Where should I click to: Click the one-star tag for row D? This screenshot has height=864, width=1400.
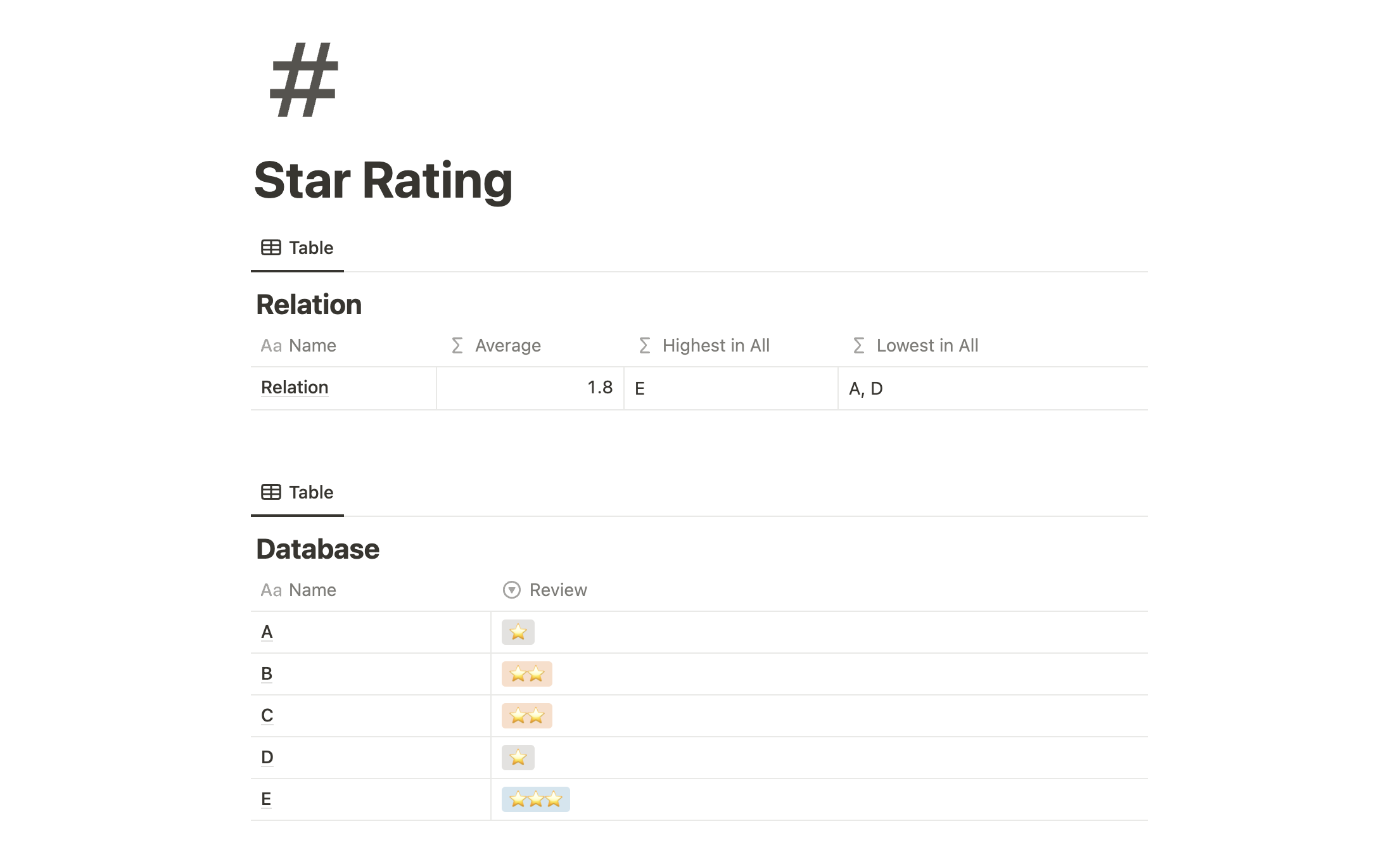[518, 758]
